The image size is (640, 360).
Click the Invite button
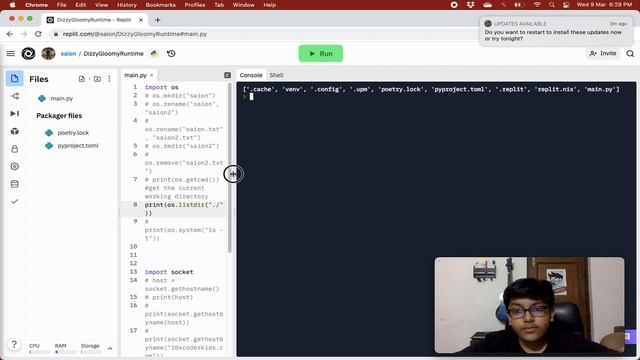click(603, 53)
